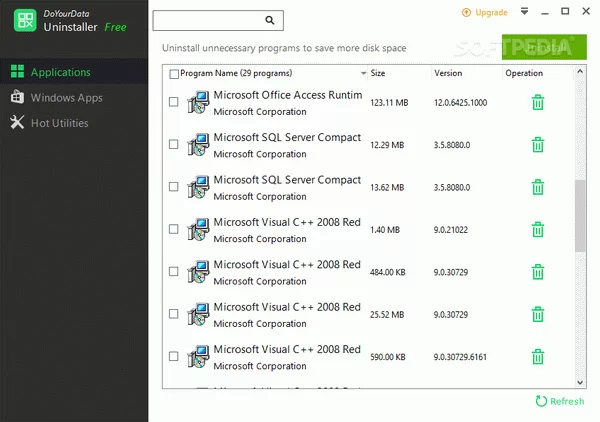This screenshot has height=422, width=600.
Task: Click the DoYourData Uninstaller logo icon
Action: pos(25,20)
